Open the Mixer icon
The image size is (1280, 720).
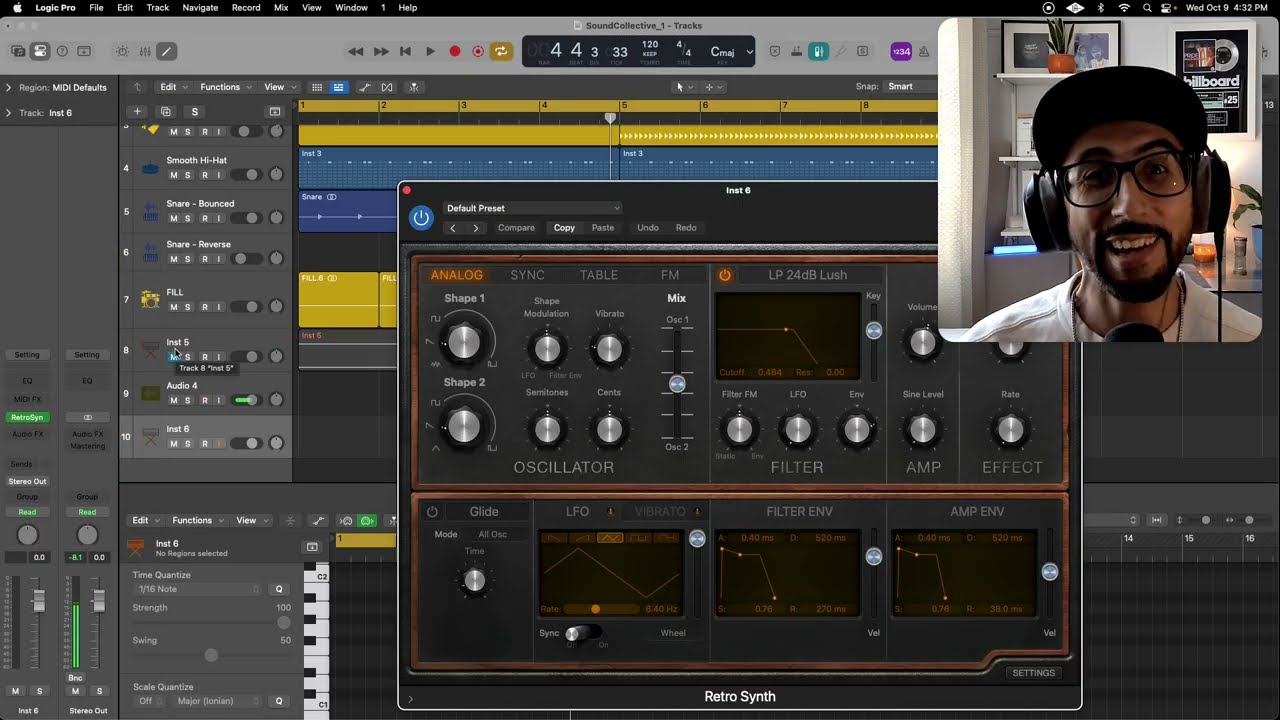click(145, 51)
